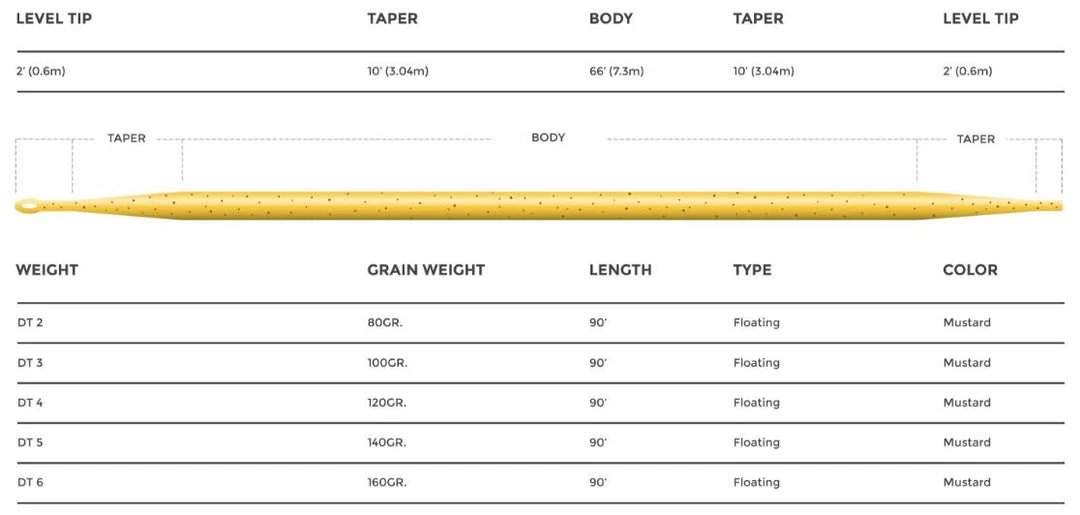Select the DT 2 weight row label
The image size is (1080, 515).
30,323
